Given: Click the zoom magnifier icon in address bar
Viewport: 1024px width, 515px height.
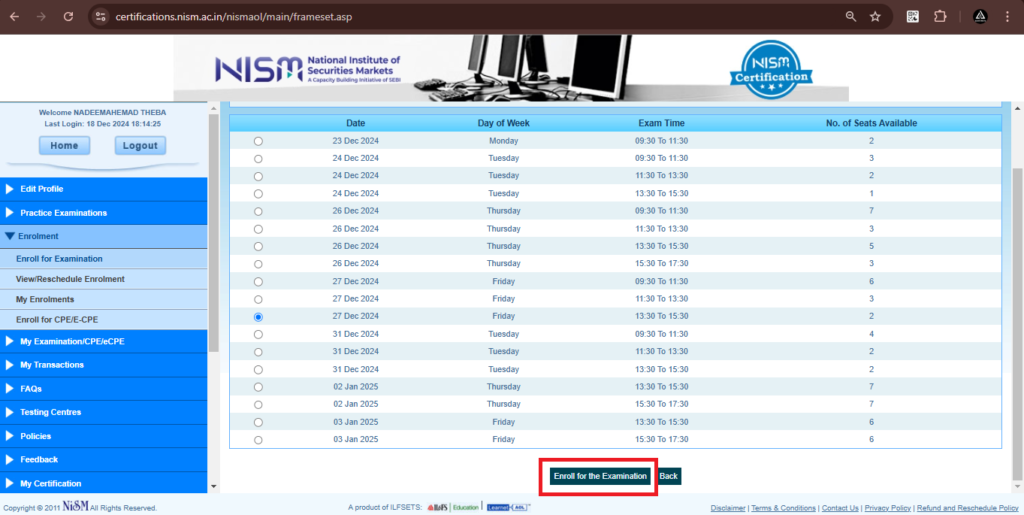Looking at the screenshot, I should (x=850, y=17).
